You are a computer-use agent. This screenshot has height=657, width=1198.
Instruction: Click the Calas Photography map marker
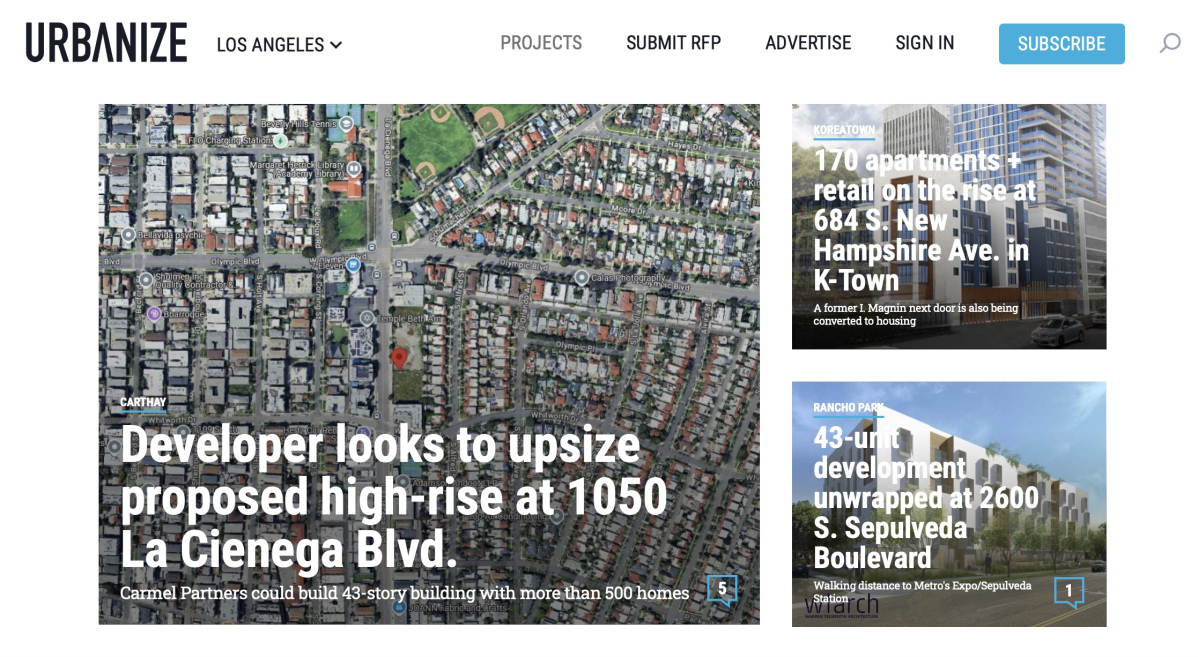581,277
